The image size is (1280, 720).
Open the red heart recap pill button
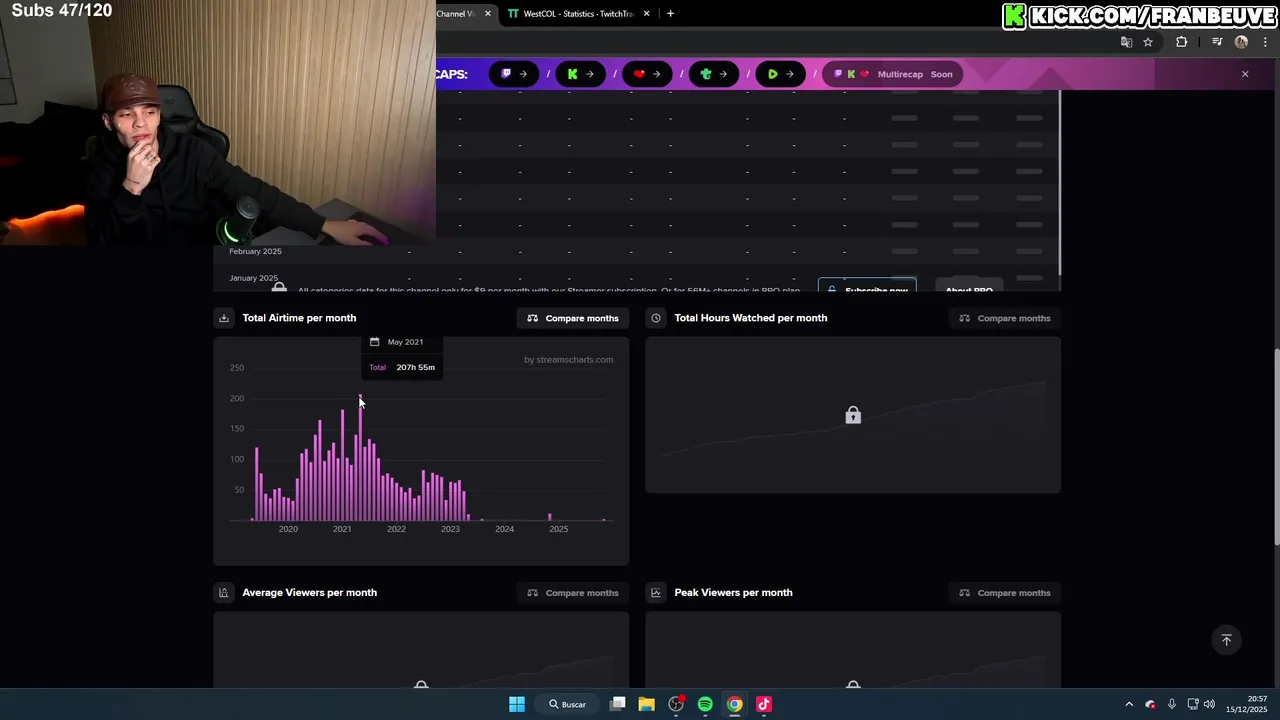coord(647,74)
